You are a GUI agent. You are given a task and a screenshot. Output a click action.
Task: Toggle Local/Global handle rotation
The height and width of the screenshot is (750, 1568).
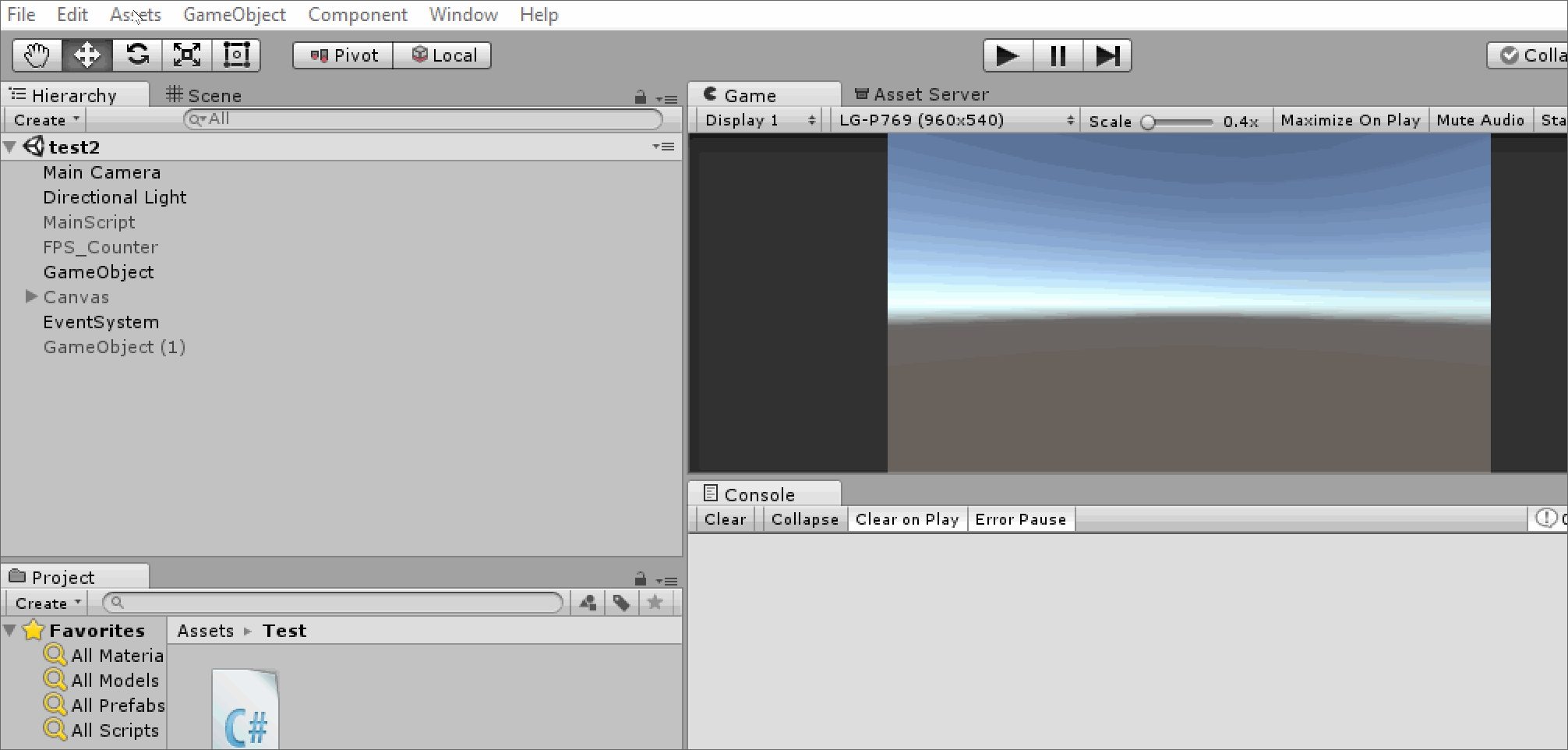click(x=443, y=55)
